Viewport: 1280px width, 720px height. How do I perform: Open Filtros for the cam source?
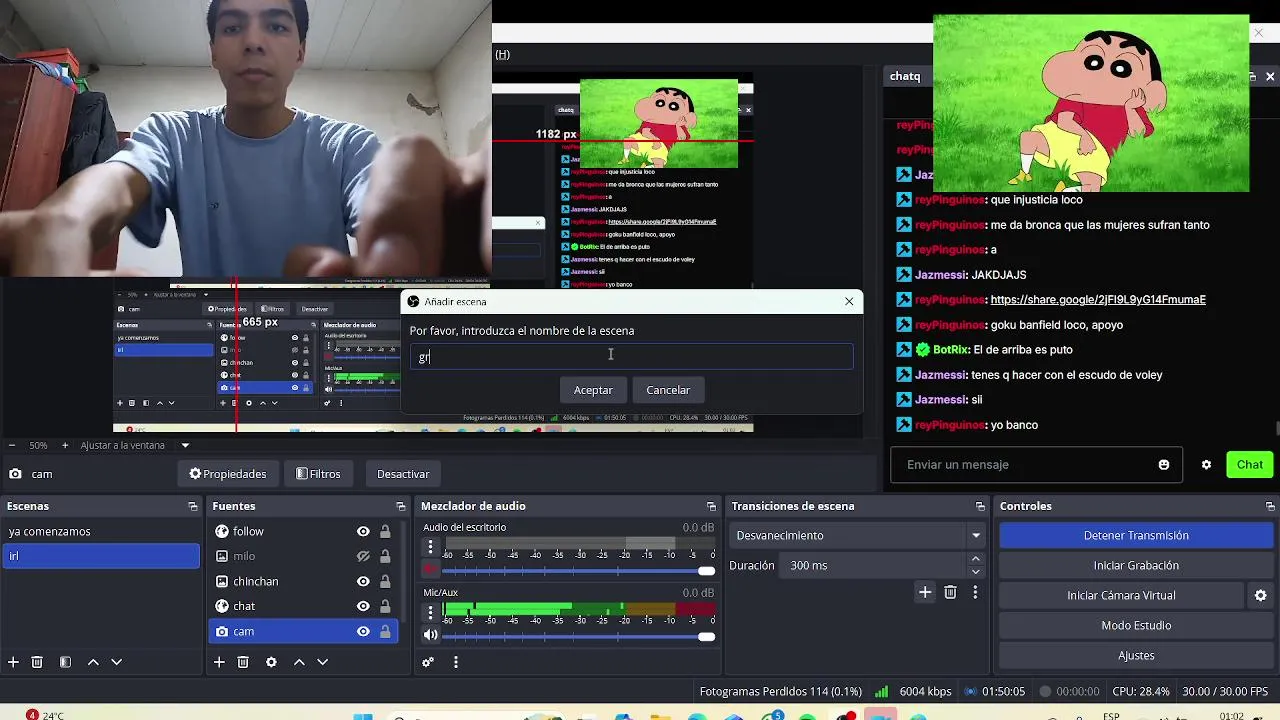(x=318, y=474)
